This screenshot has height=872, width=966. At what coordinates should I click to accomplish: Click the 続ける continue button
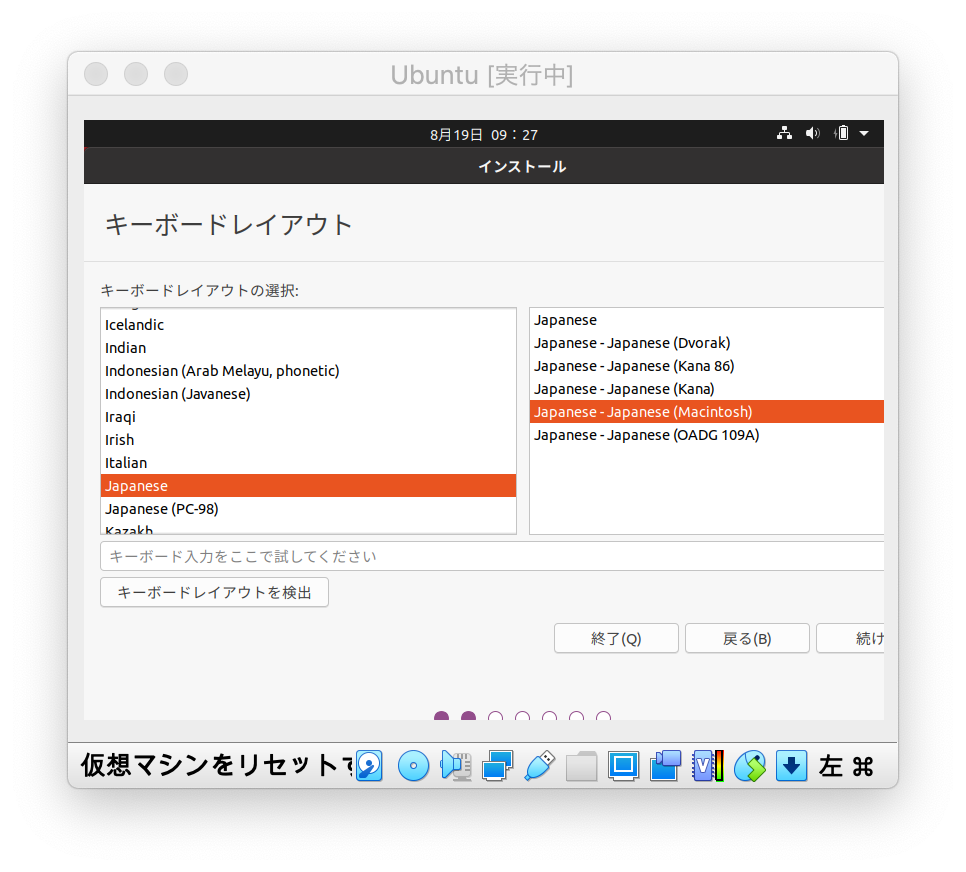(x=850, y=638)
